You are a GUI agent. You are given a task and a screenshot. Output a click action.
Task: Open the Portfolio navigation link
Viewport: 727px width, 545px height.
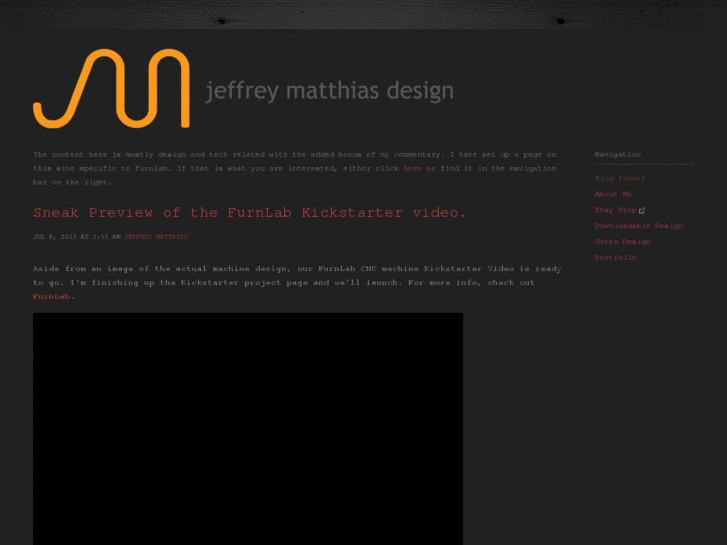click(x=616, y=257)
